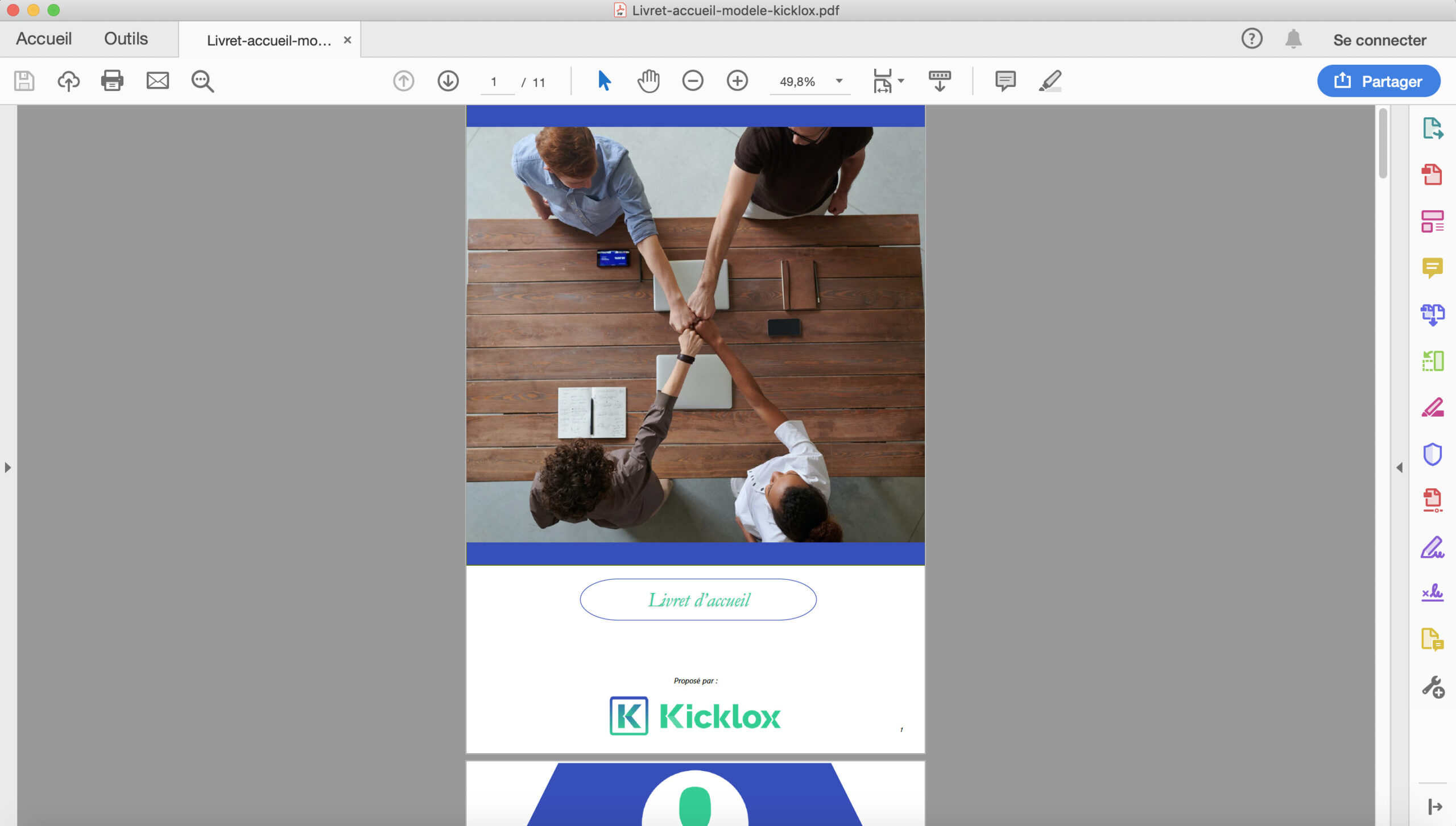The image size is (1456, 826).
Task: Open the fit page width options
Action: (888, 81)
